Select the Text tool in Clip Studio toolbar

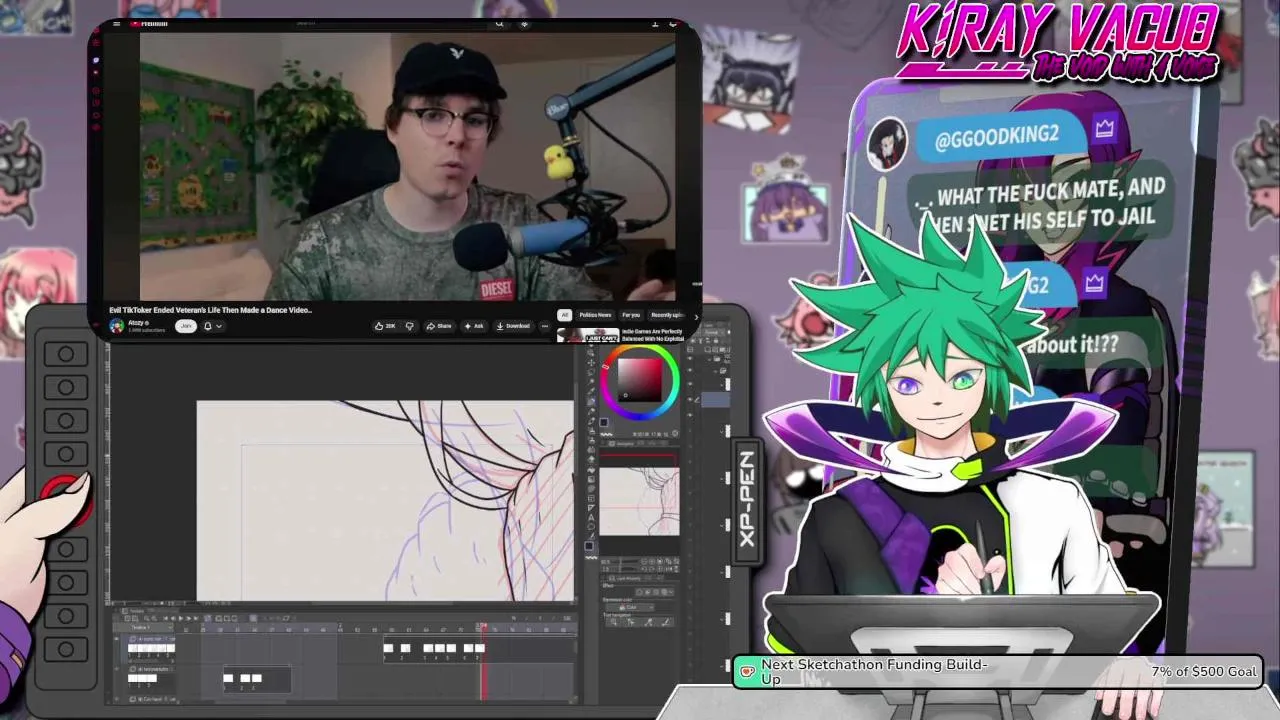click(591, 517)
